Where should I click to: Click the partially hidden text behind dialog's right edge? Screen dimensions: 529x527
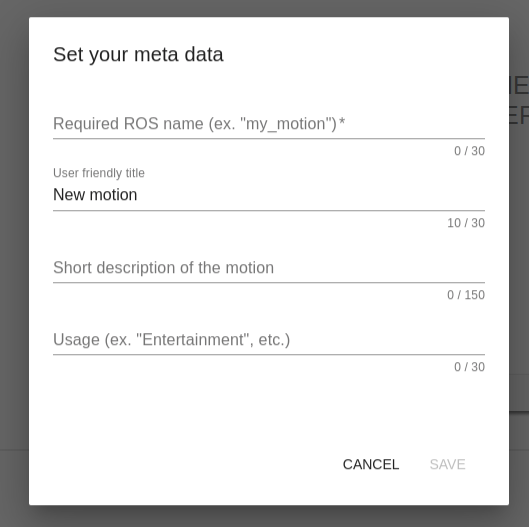[519, 100]
